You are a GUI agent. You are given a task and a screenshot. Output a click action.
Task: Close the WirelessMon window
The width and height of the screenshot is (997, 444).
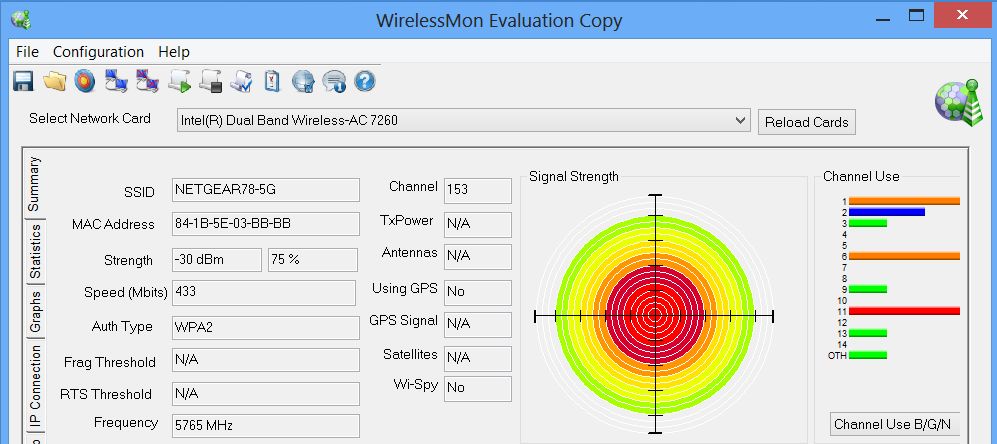964,15
